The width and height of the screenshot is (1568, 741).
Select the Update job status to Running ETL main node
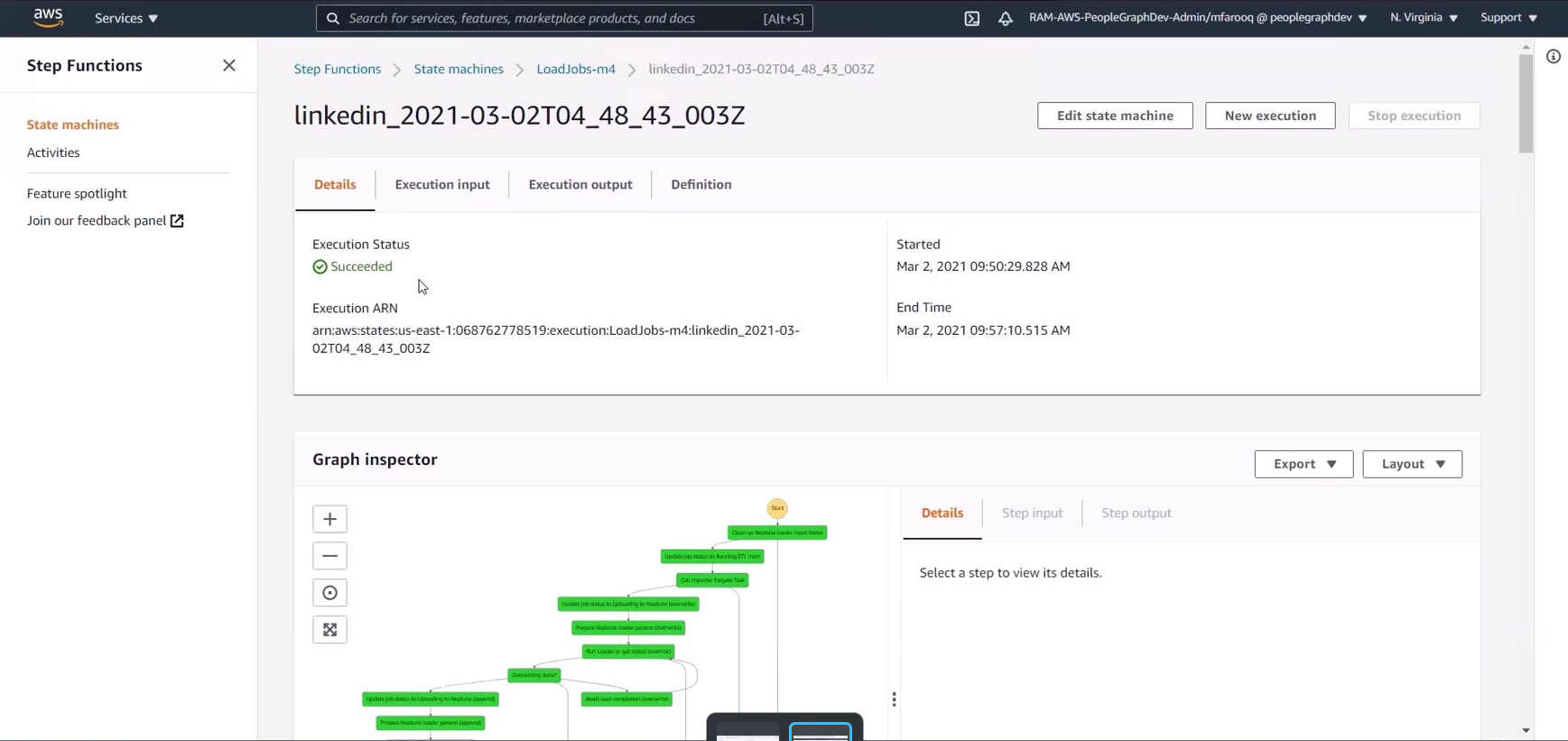pyautogui.click(x=712, y=557)
